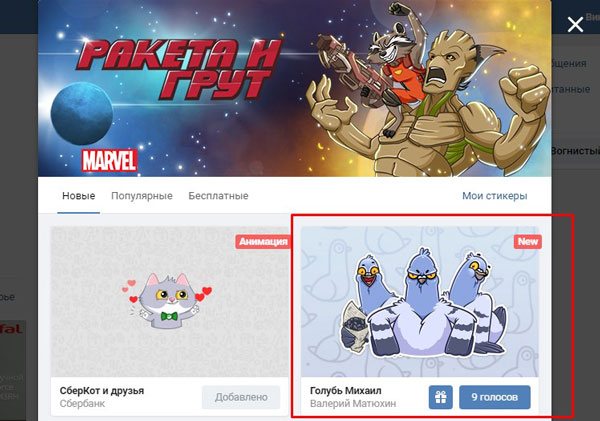Open the Мои стикеры link
The width and height of the screenshot is (600, 421).
click(x=495, y=196)
